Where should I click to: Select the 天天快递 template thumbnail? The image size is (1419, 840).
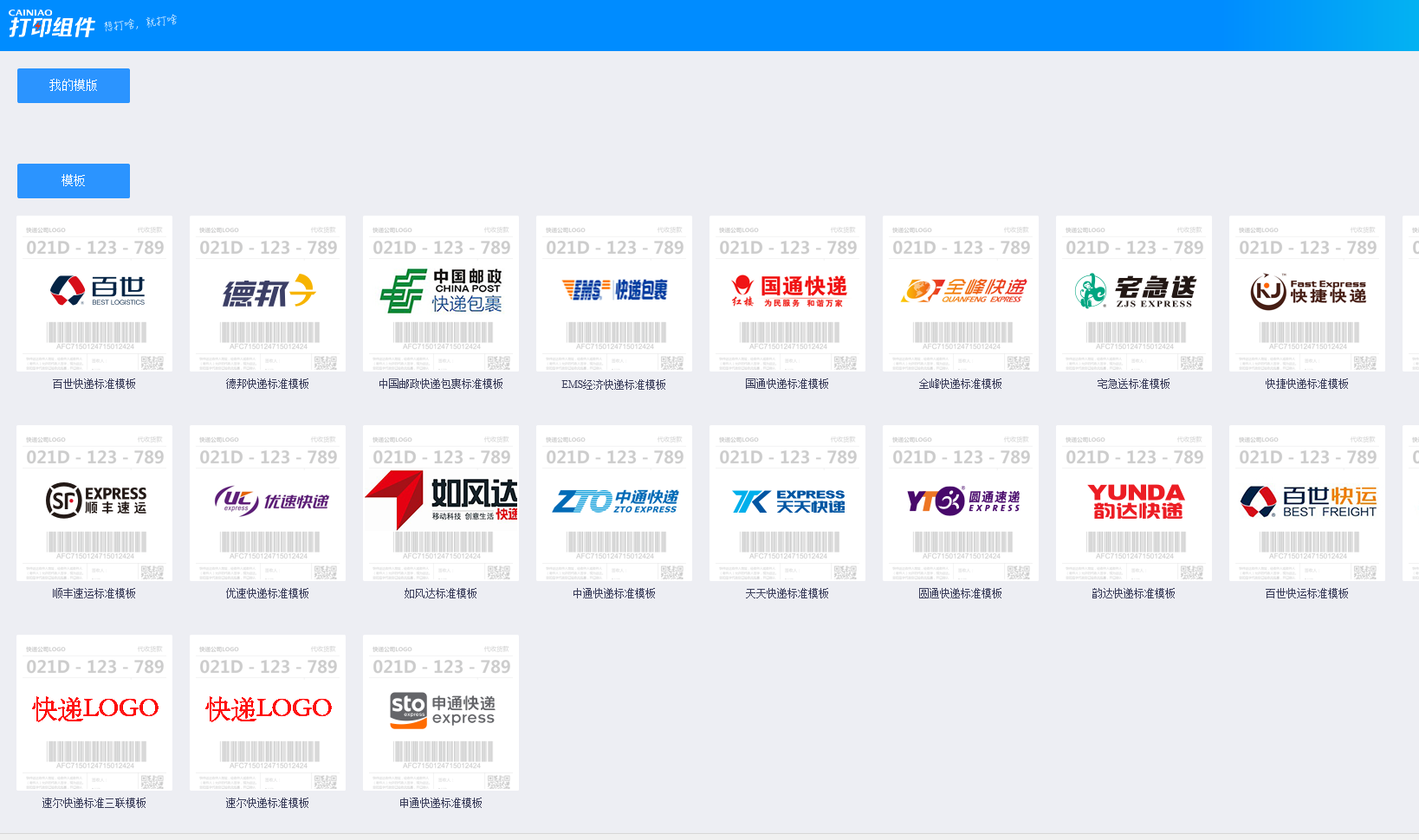pos(787,503)
